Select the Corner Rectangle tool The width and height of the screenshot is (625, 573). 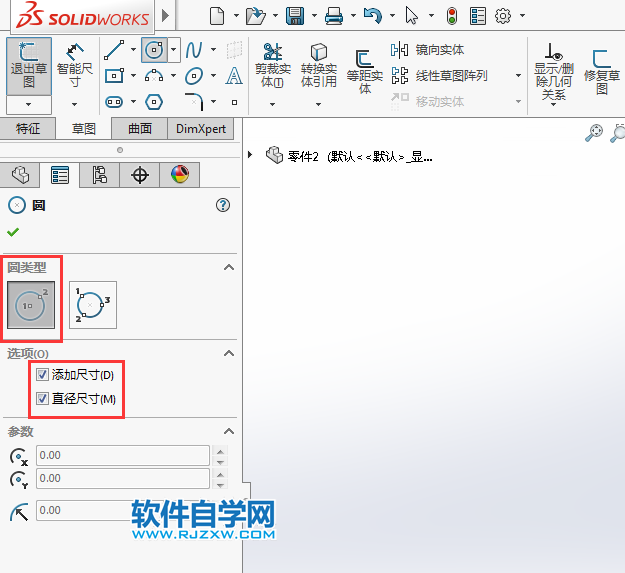coord(114,76)
